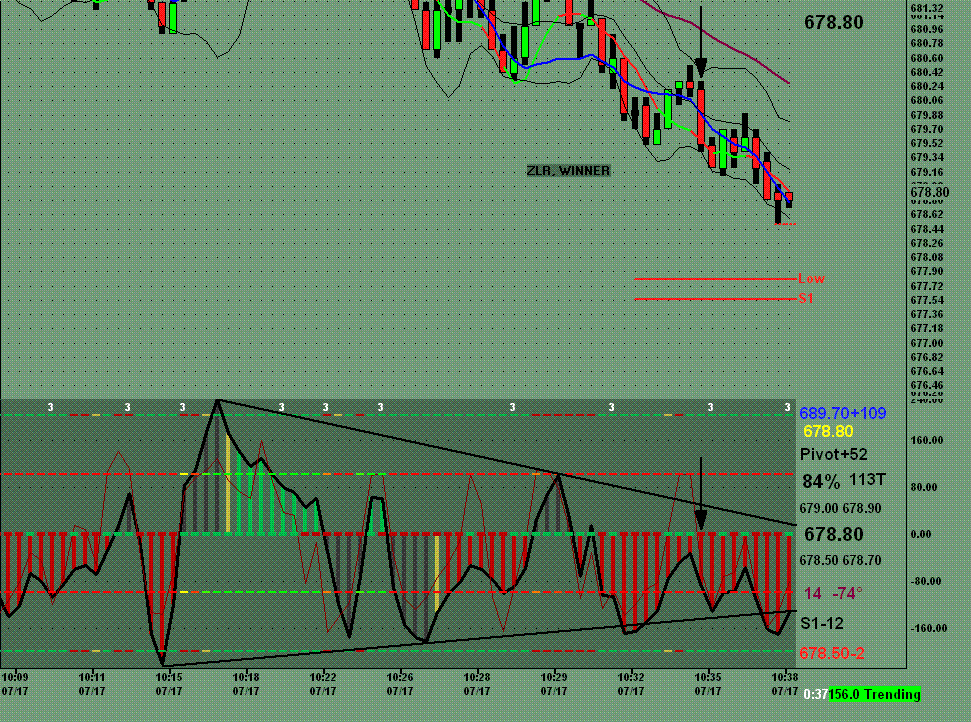Select the 10:22 time axis label
Image resolution: width=971 pixels, height=722 pixels.
(323, 676)
